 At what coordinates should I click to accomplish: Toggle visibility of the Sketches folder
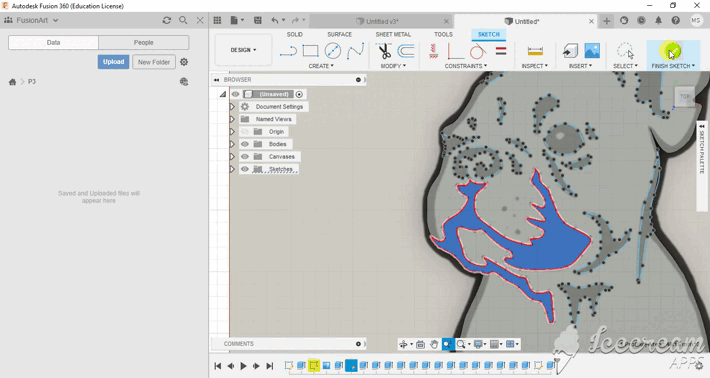coord(245,169)
